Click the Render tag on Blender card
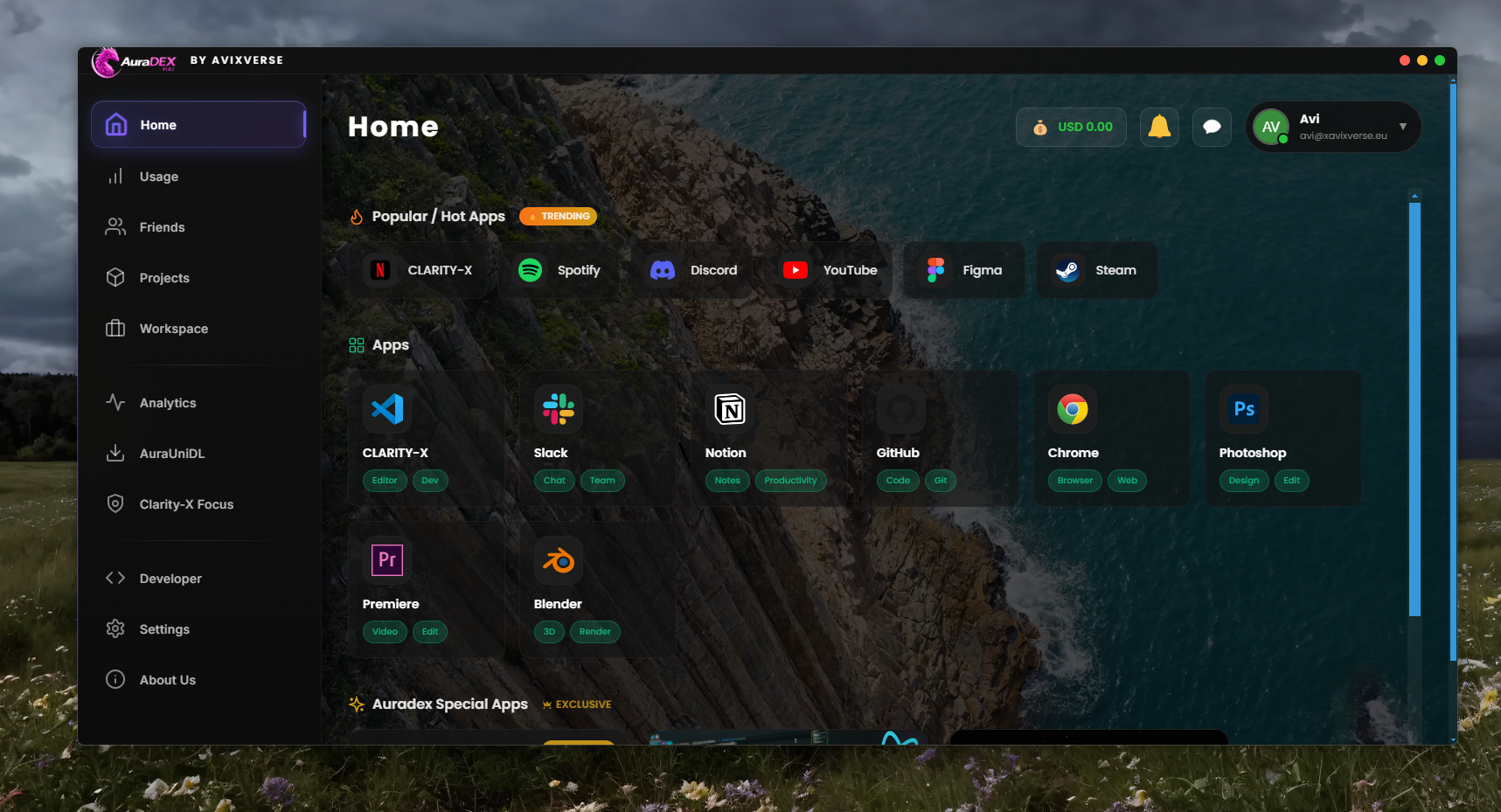 [595, 632]
